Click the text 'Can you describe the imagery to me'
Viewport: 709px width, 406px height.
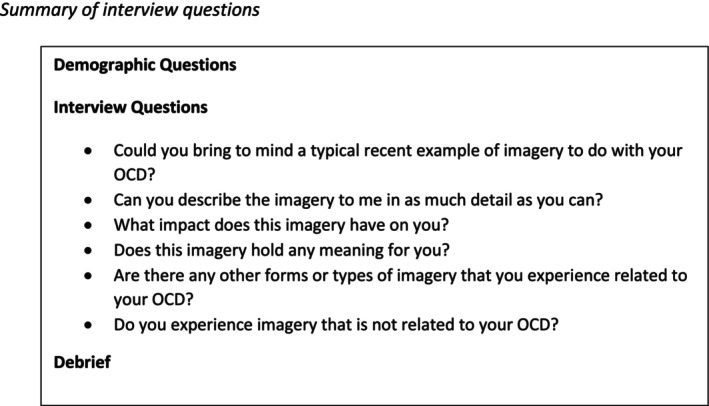coord(358,200)
